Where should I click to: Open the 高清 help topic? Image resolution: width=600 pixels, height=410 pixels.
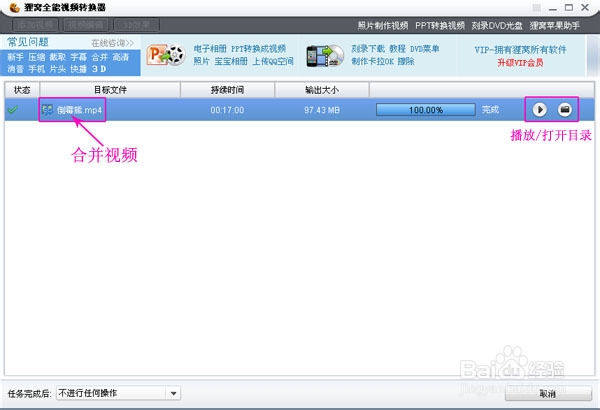coord(121,57)
